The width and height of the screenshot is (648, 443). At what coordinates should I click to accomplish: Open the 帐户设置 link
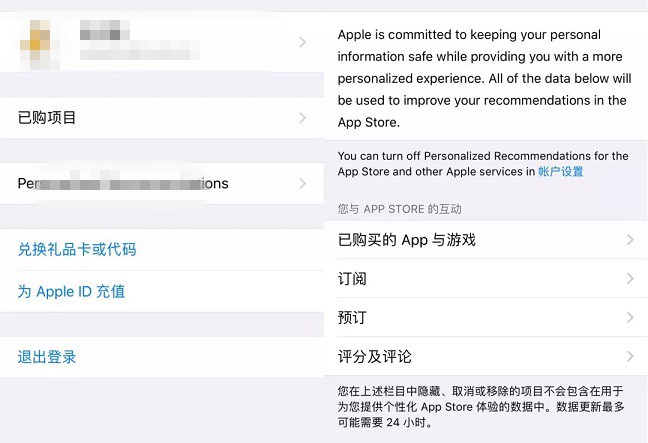tap(560, 172)
